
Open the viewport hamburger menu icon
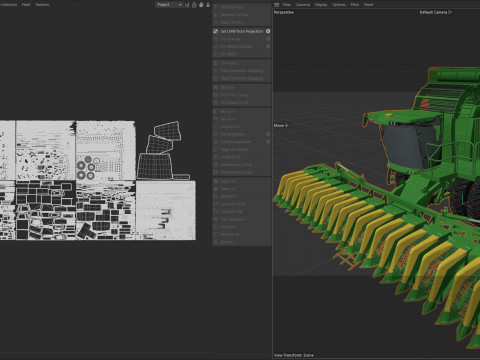click(277, 5)
